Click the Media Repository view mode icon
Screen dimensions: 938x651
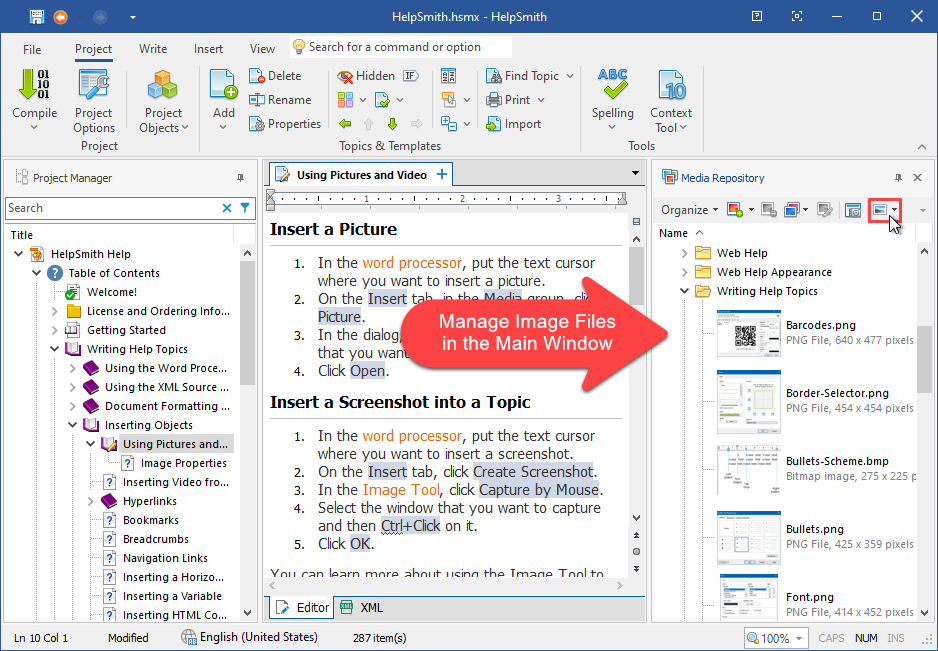(879, 209)
